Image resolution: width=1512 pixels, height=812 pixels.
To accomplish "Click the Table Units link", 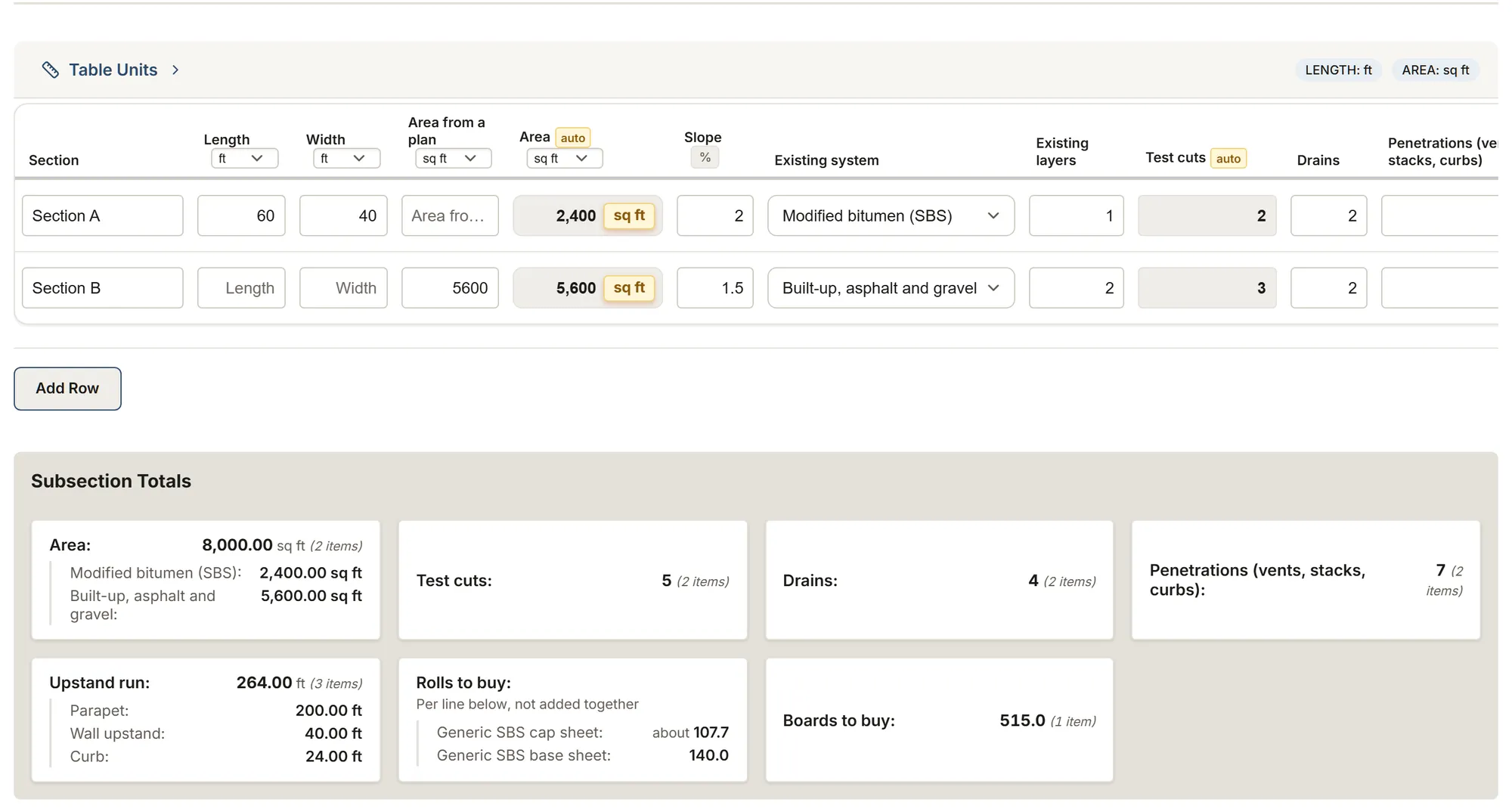I will click(113, 70).
